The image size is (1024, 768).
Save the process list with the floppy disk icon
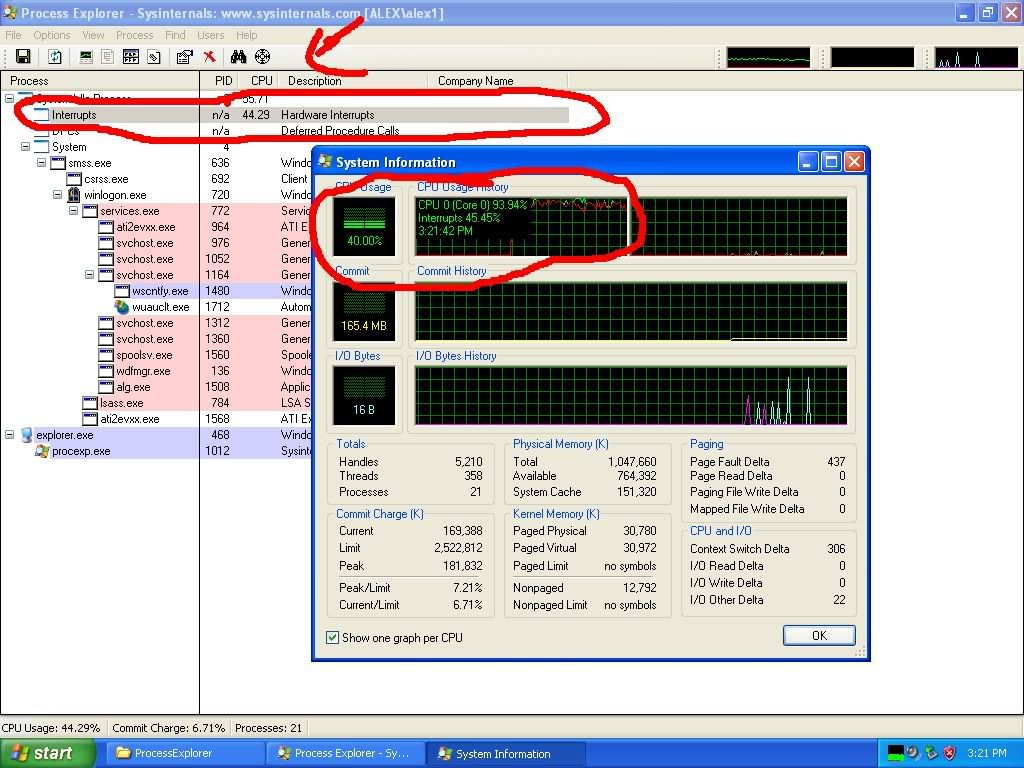[22, 57]
